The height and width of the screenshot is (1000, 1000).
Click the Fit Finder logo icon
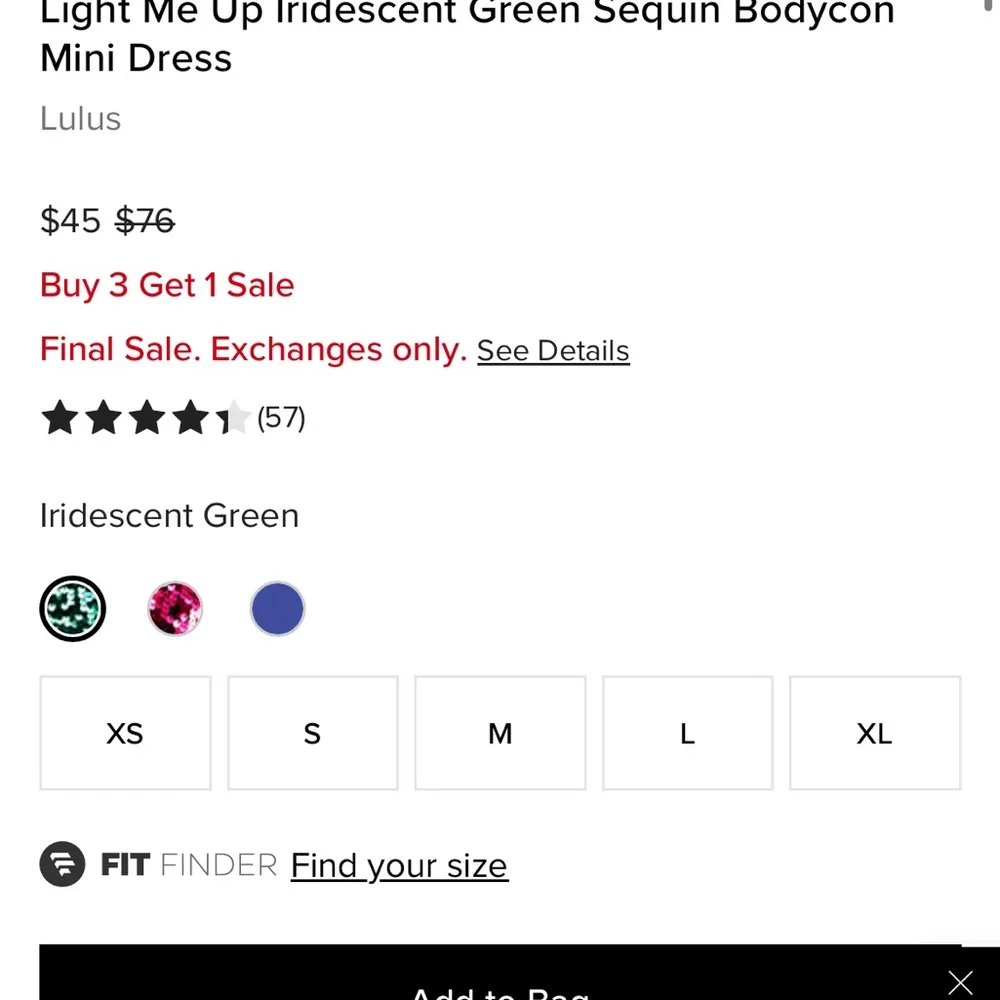pyautogui.click(x=61, y=864)
